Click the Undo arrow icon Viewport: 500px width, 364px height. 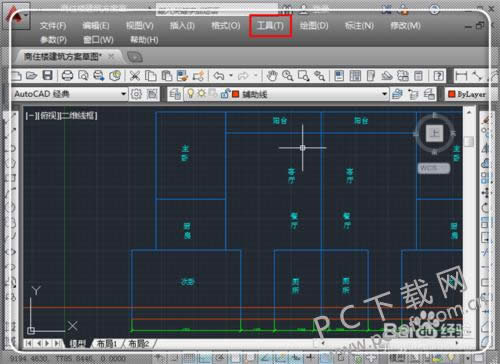[219, 76]
